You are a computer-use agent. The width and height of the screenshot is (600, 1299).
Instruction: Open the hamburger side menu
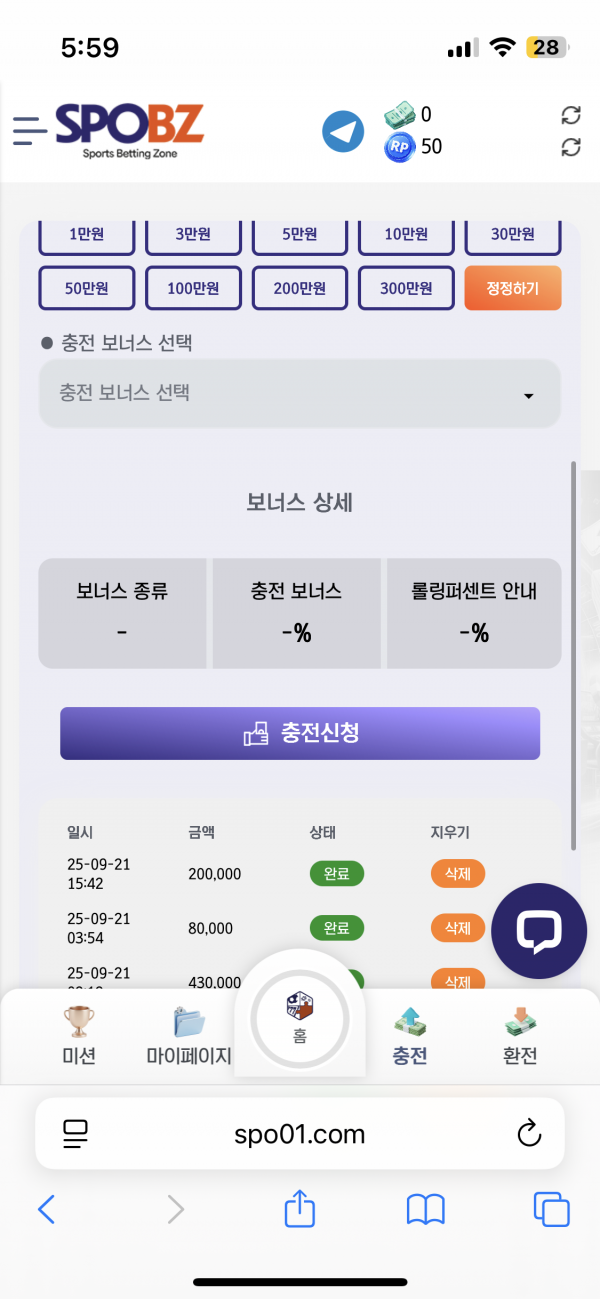click(30, 130)
